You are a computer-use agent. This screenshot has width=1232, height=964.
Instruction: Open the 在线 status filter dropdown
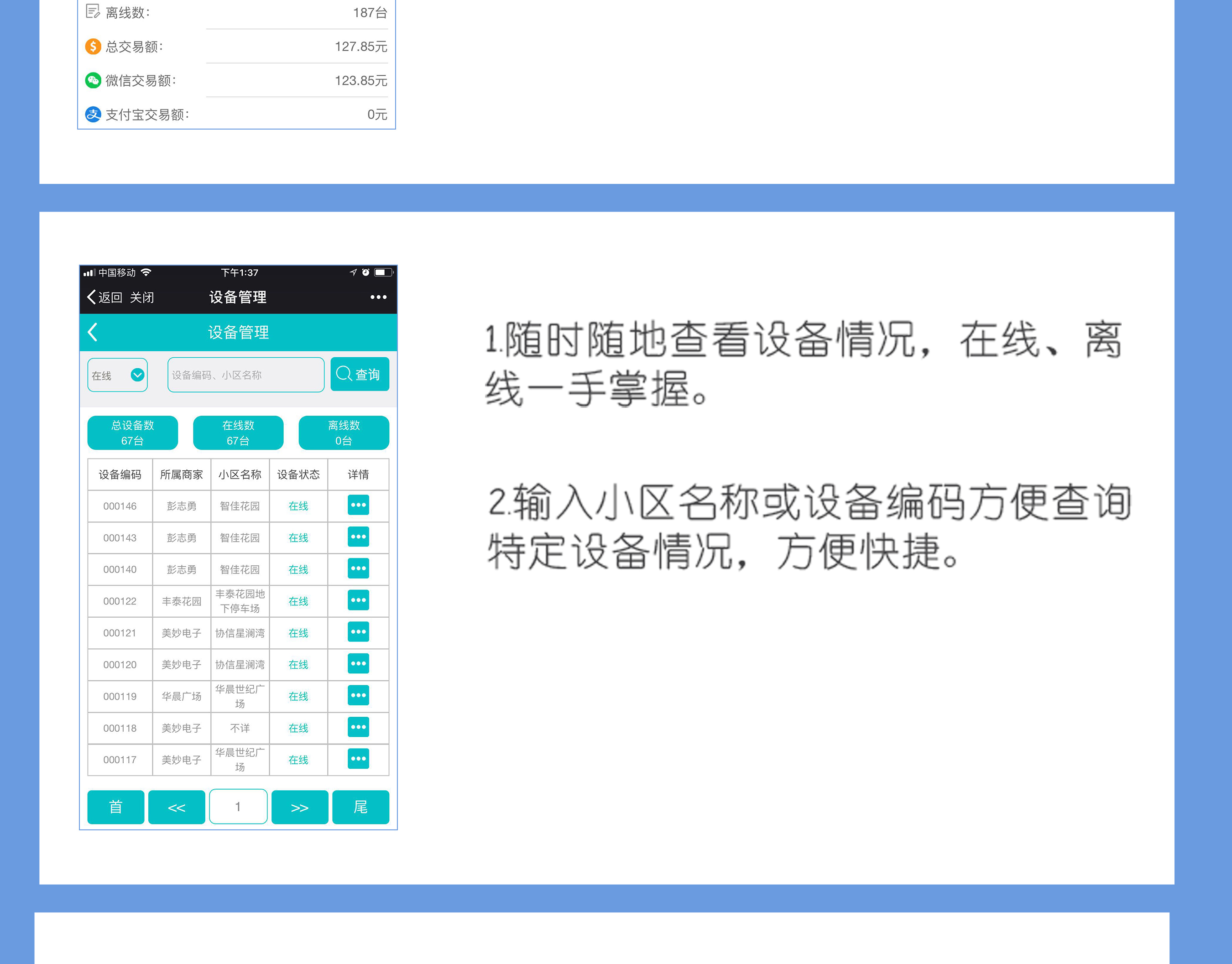[x=117, y=375]
